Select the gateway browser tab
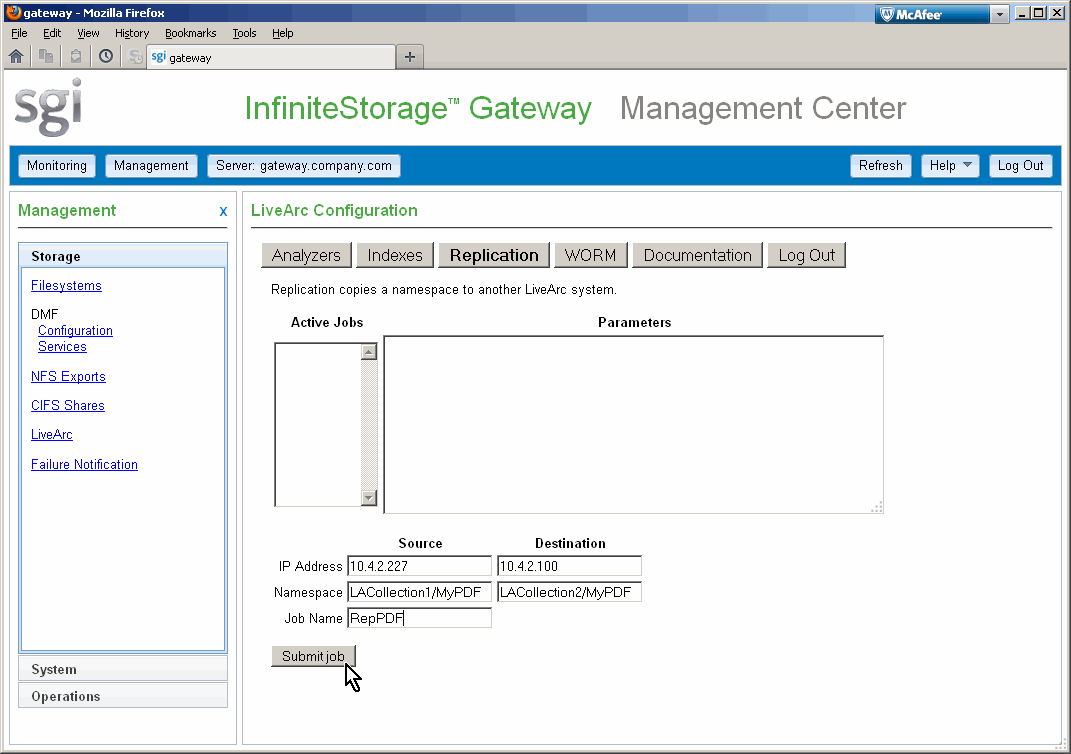1071x754 pixels. point(271,57)
